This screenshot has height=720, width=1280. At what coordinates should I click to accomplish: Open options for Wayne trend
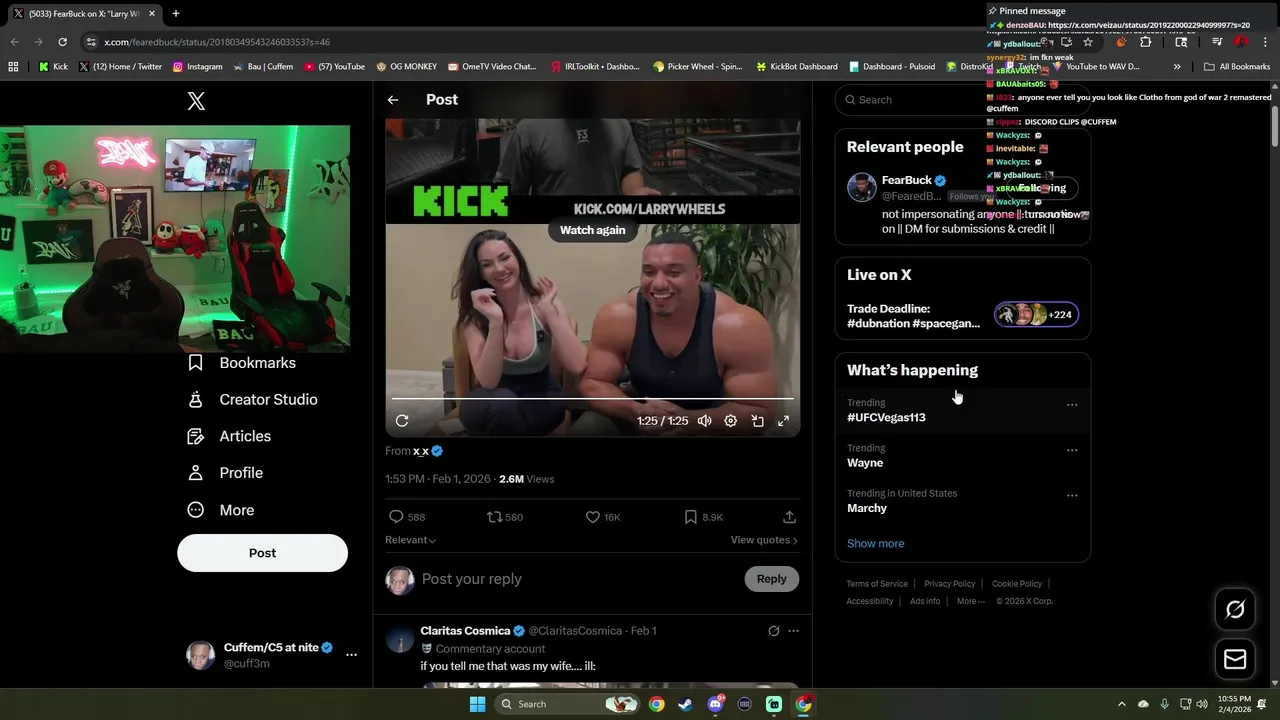tap(1072, 450)
